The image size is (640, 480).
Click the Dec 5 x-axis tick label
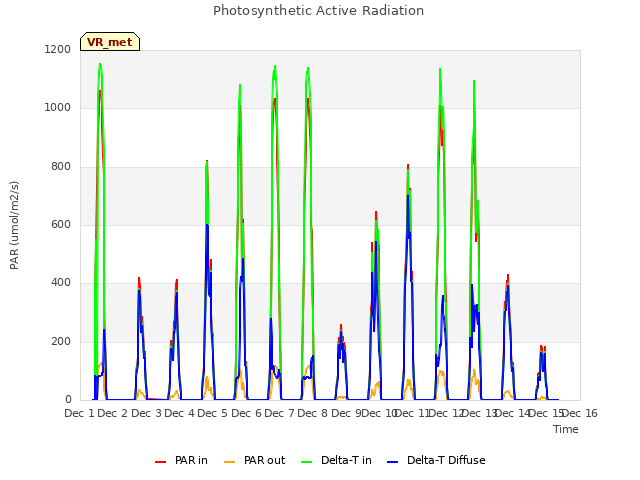212,413
